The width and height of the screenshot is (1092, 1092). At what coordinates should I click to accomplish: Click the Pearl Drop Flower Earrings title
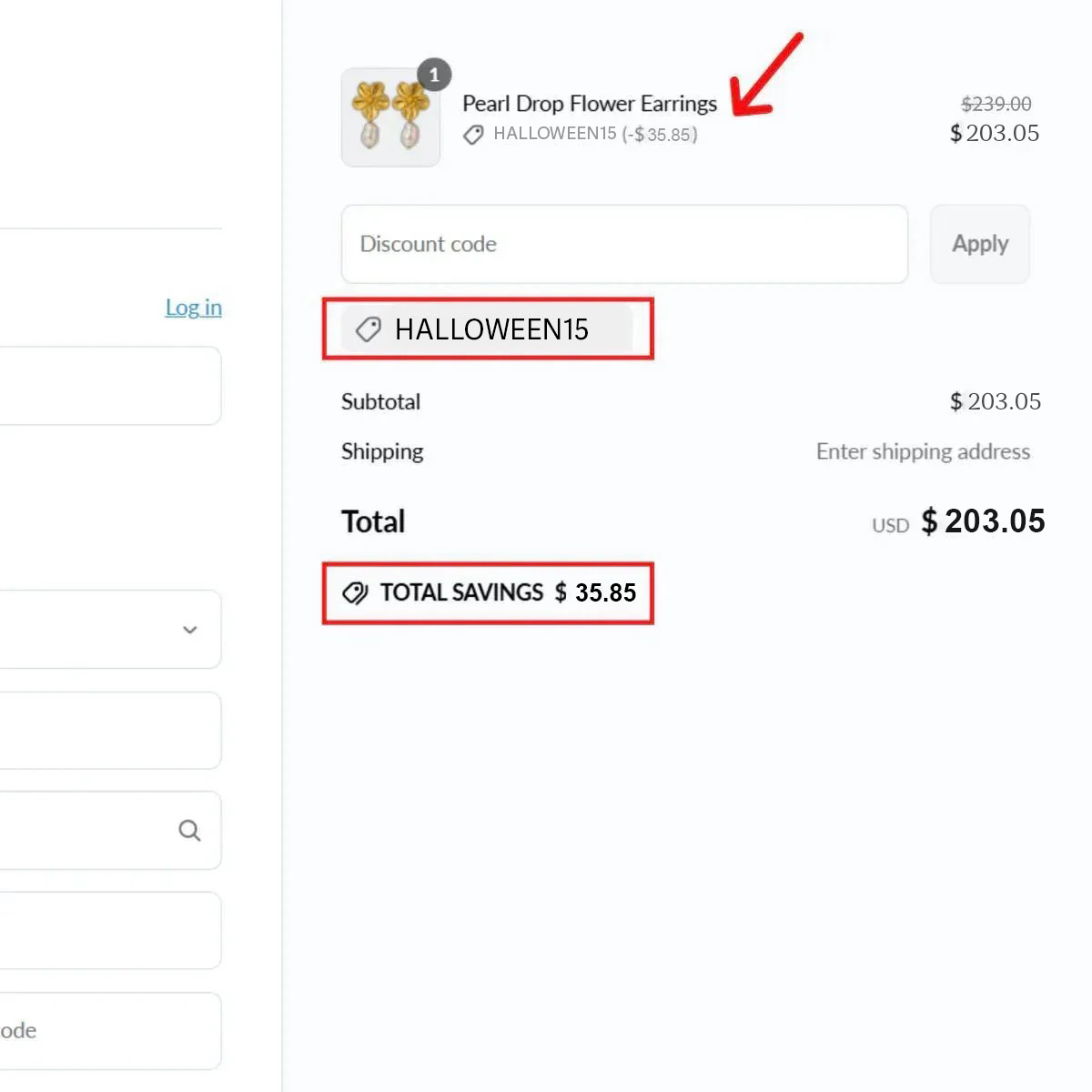589,104
